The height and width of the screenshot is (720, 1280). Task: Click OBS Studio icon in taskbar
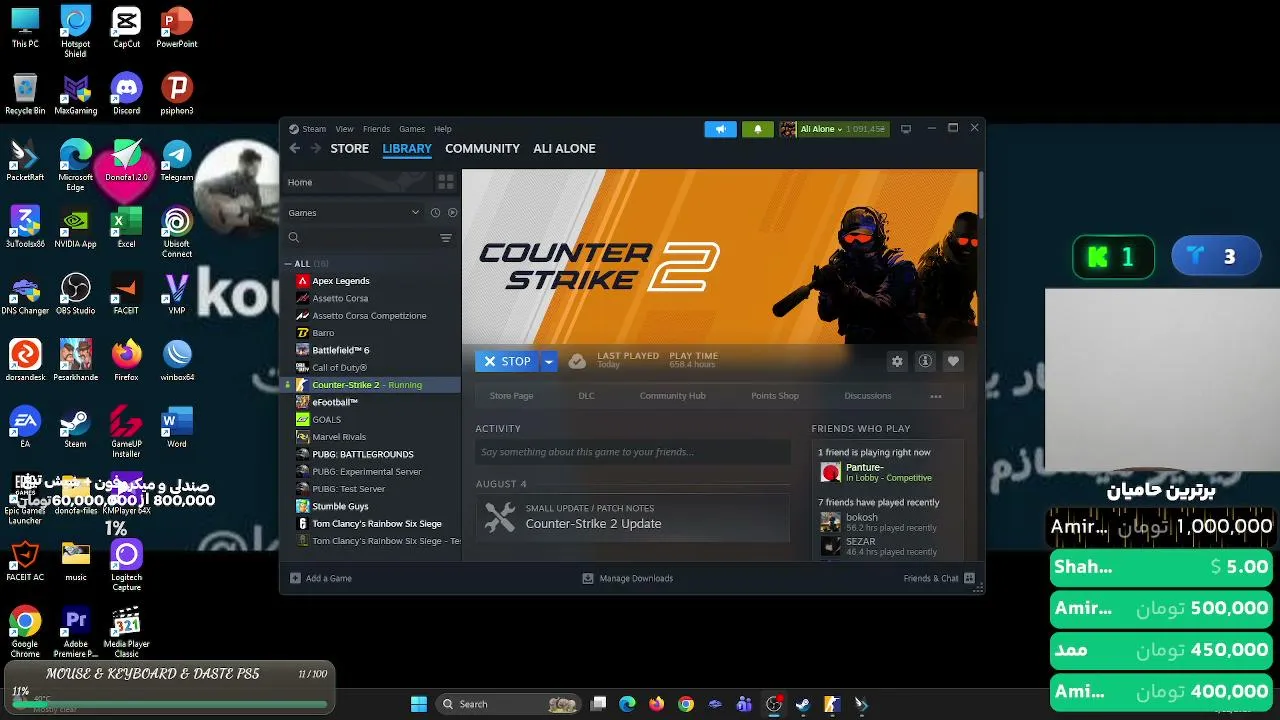point(773,704)
